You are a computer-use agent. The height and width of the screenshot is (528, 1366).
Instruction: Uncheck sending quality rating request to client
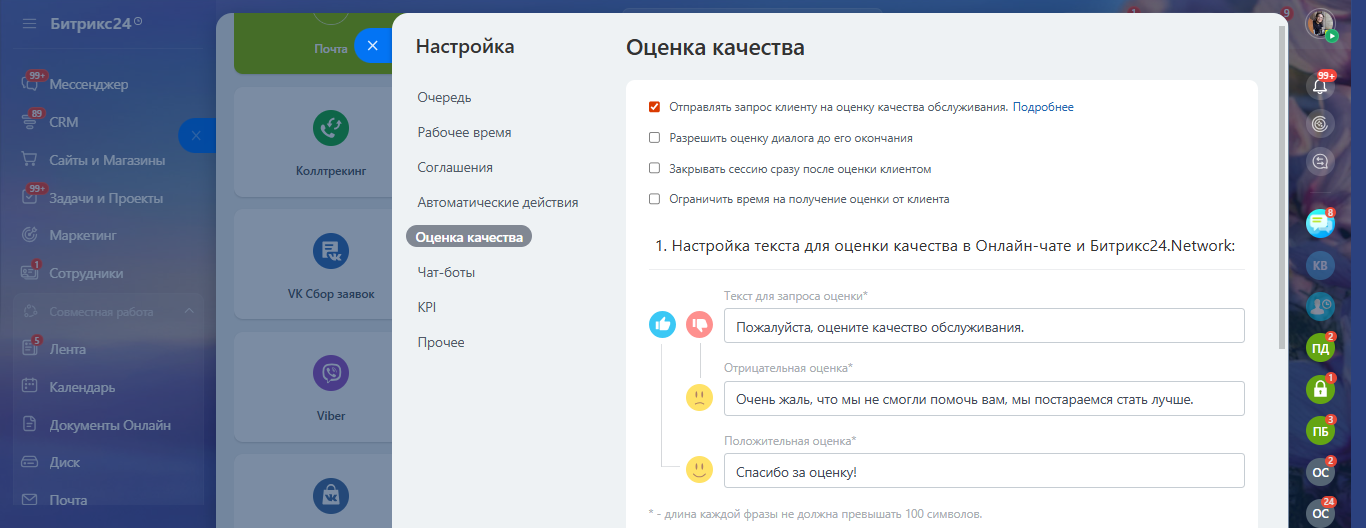[655, 107]
